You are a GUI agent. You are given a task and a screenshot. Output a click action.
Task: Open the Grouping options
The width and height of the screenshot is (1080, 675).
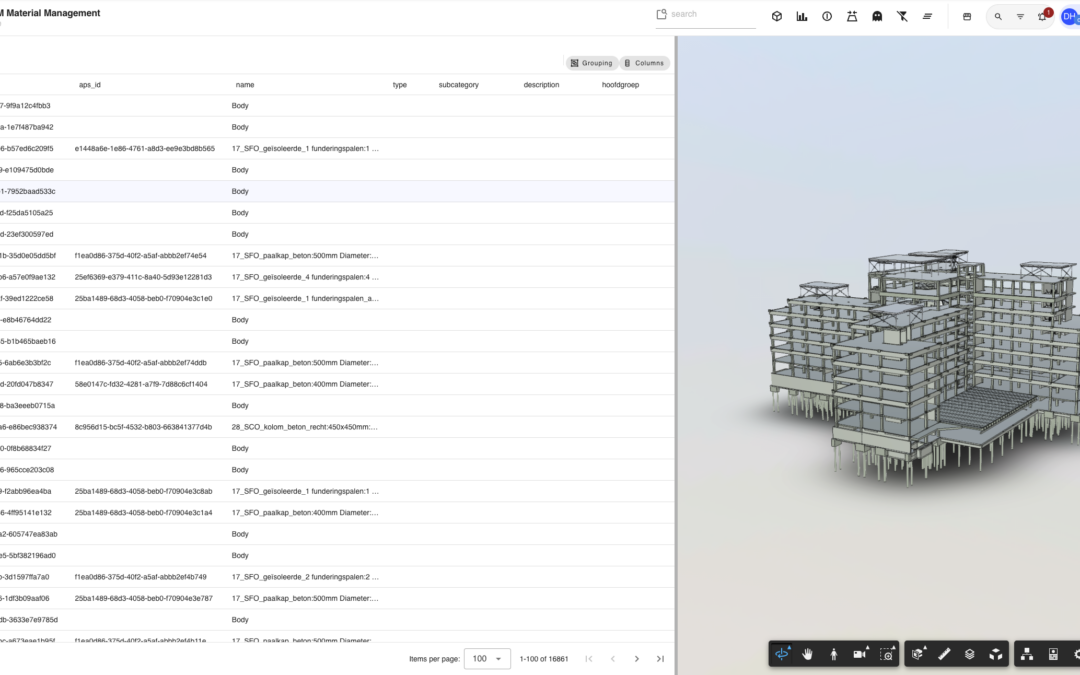tap(591, 63)
